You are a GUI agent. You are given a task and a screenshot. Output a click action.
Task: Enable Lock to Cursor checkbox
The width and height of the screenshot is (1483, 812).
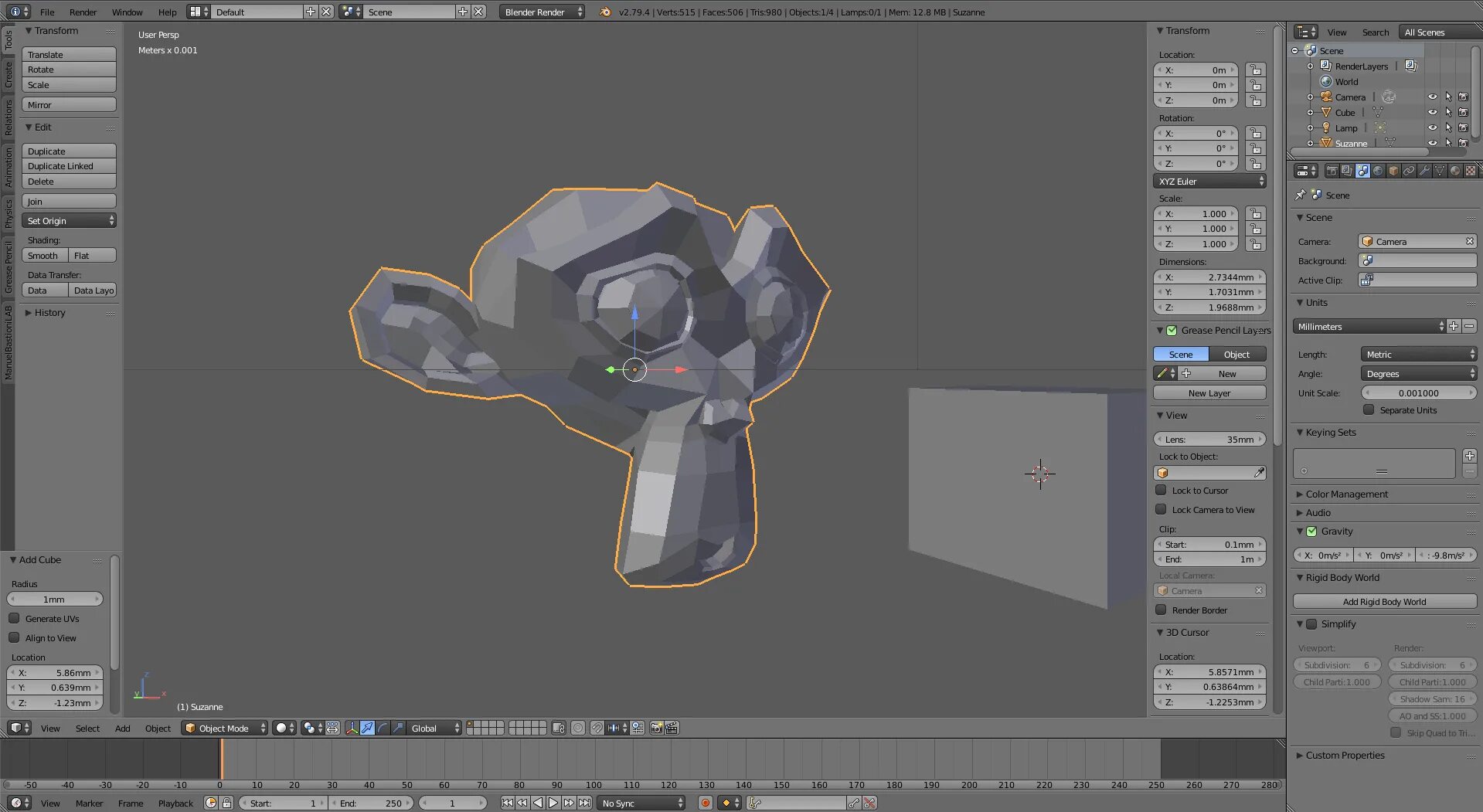tap(1161, 490)
